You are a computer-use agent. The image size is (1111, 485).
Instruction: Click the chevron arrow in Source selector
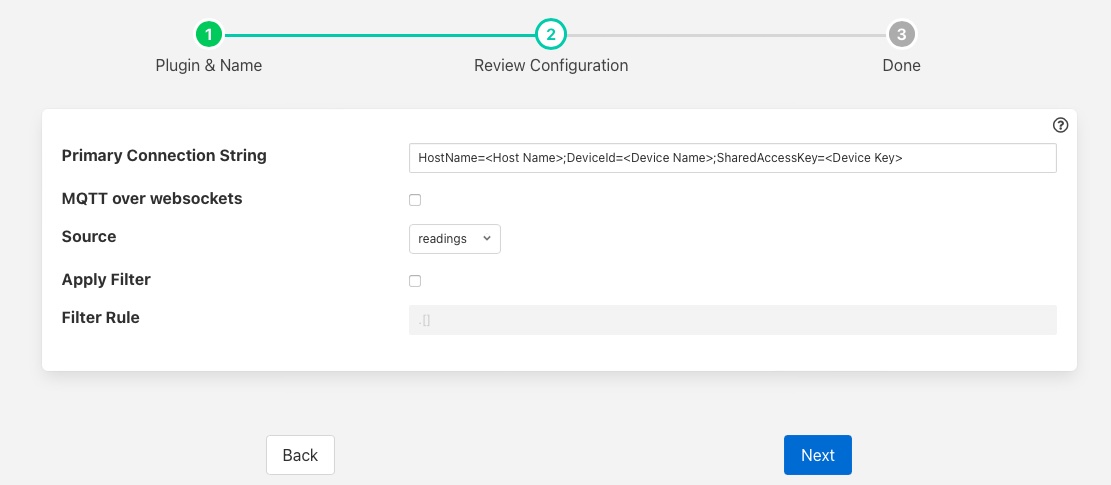tap(486, 239)
